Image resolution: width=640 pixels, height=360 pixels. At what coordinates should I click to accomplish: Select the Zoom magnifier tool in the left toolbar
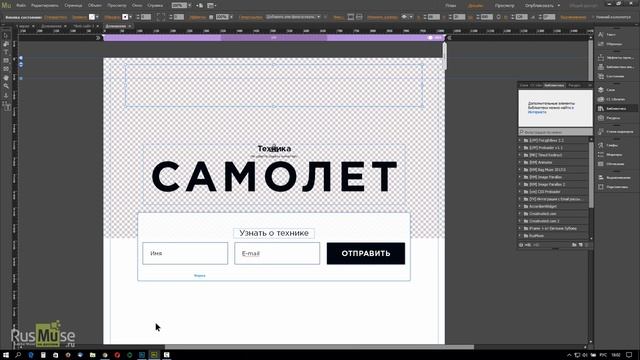point(6,86)
